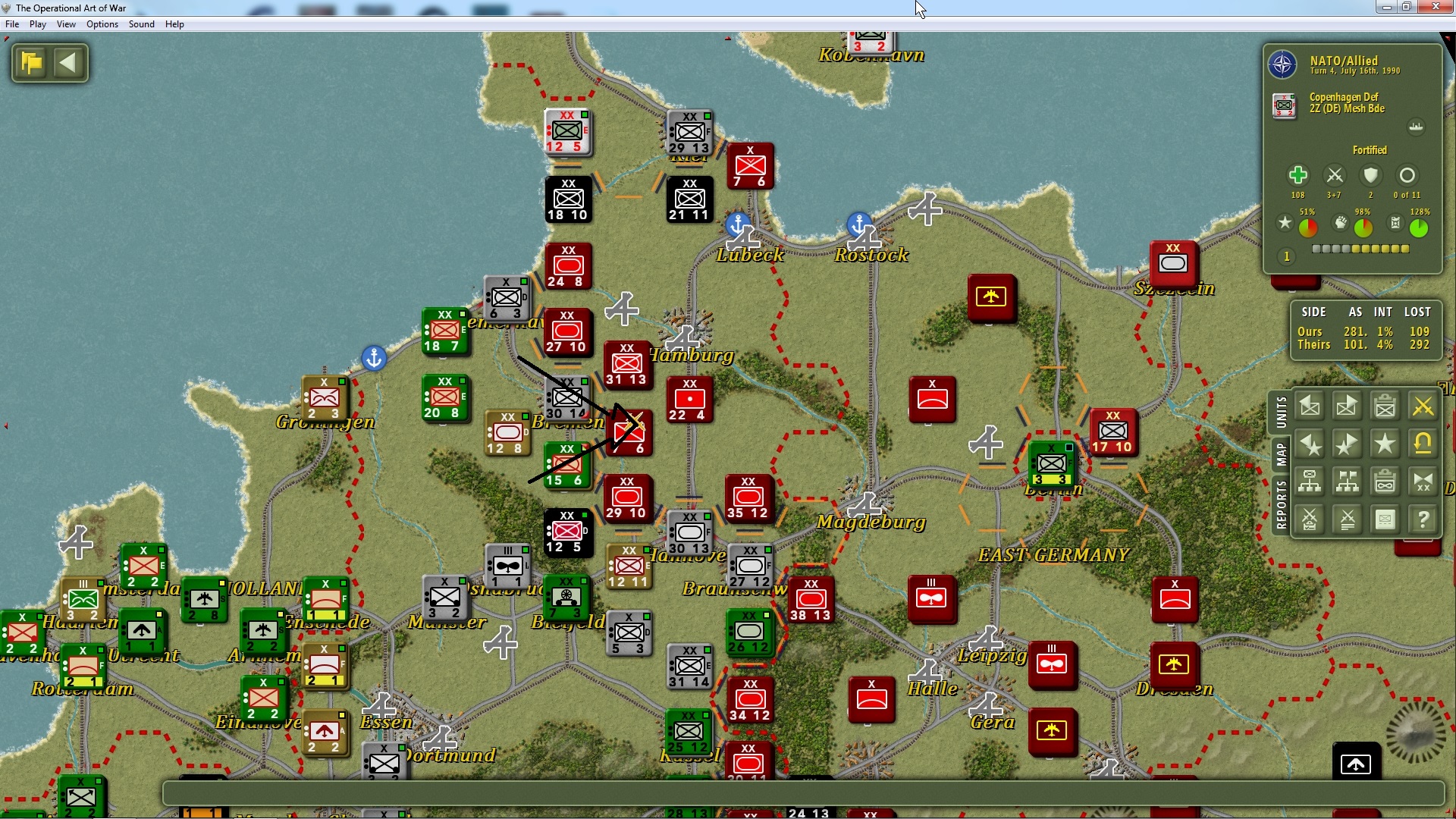The height and width of the screenshot is (819, 1456).
Task: Switch to the REPORTS tab
Action: coord(1282,504)
